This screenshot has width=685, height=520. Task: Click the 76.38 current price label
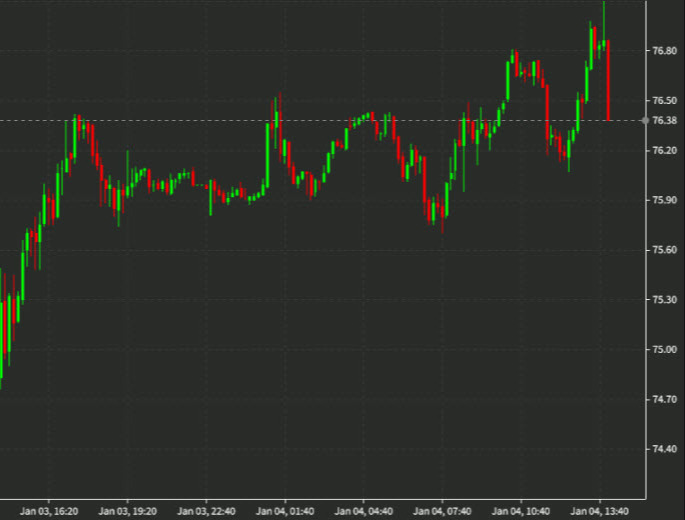point(665,120)
